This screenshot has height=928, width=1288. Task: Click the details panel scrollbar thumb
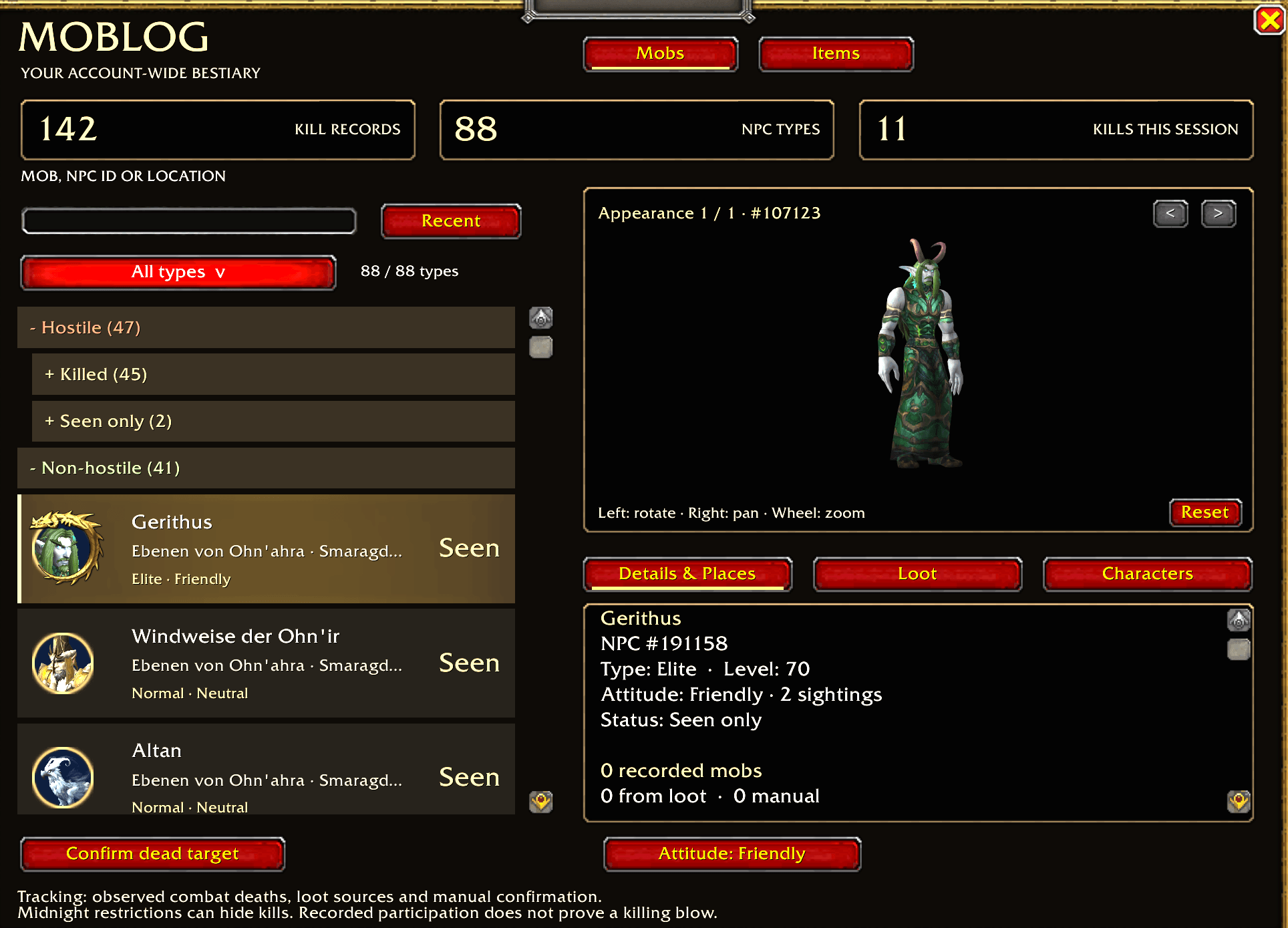pos(1239,649)
